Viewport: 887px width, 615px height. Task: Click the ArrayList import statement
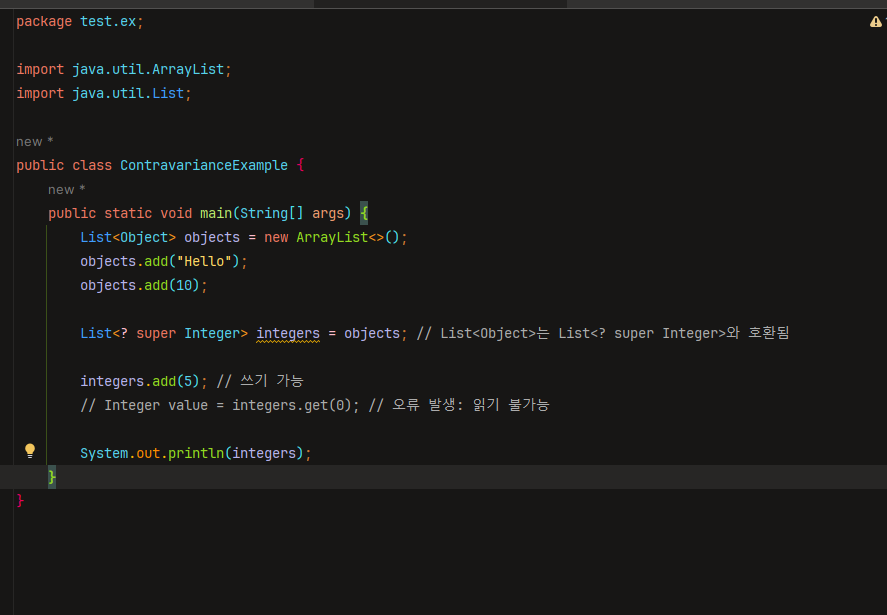click(124, 69)
